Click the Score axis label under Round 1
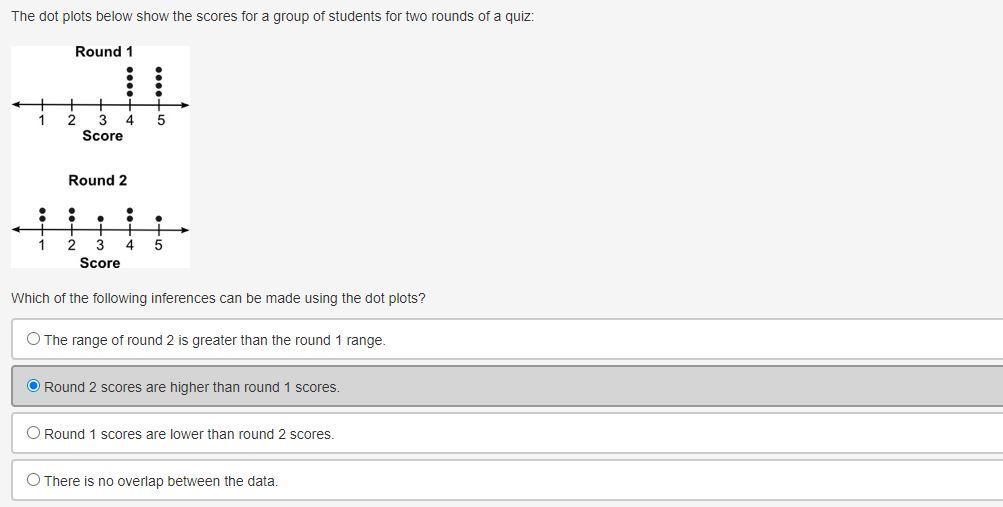Image resolution: width=1003 pixels, height=507 pixels. tap(103, 136)
